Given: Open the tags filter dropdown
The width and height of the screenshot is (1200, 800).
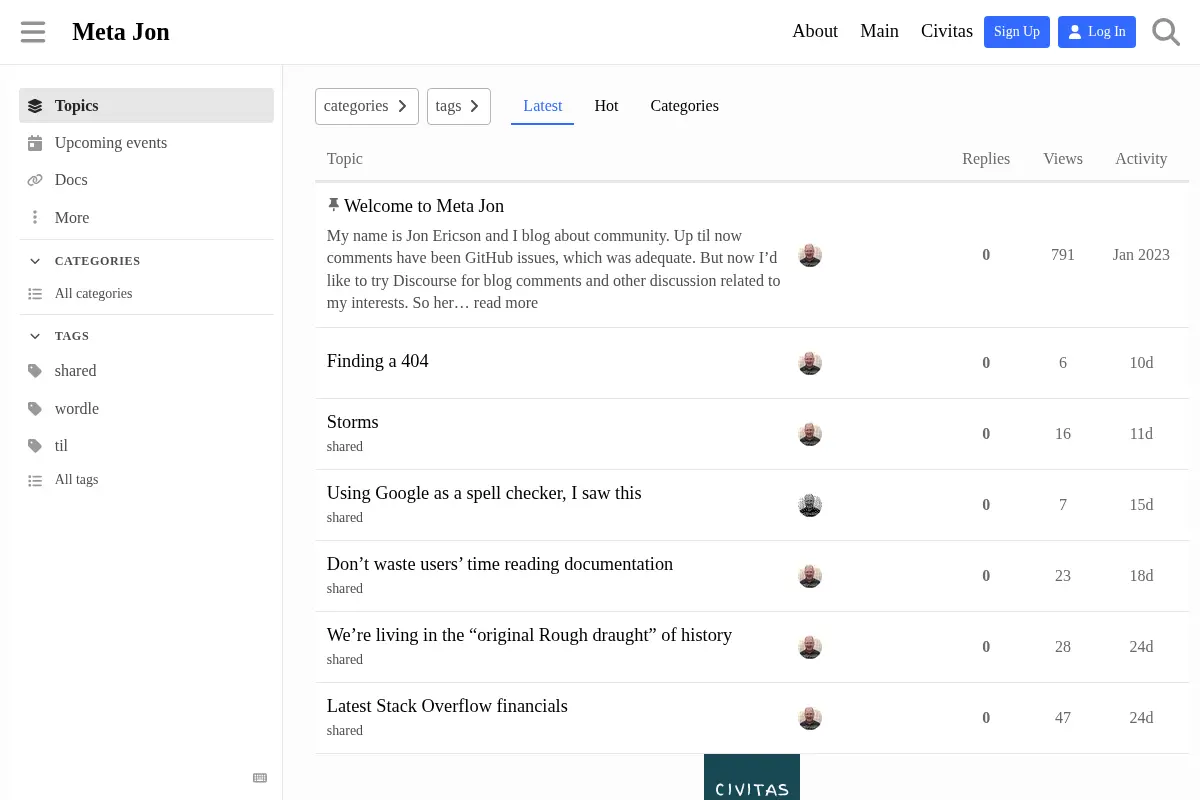Looking at the screenshot, I should click(x=459, y=106).
